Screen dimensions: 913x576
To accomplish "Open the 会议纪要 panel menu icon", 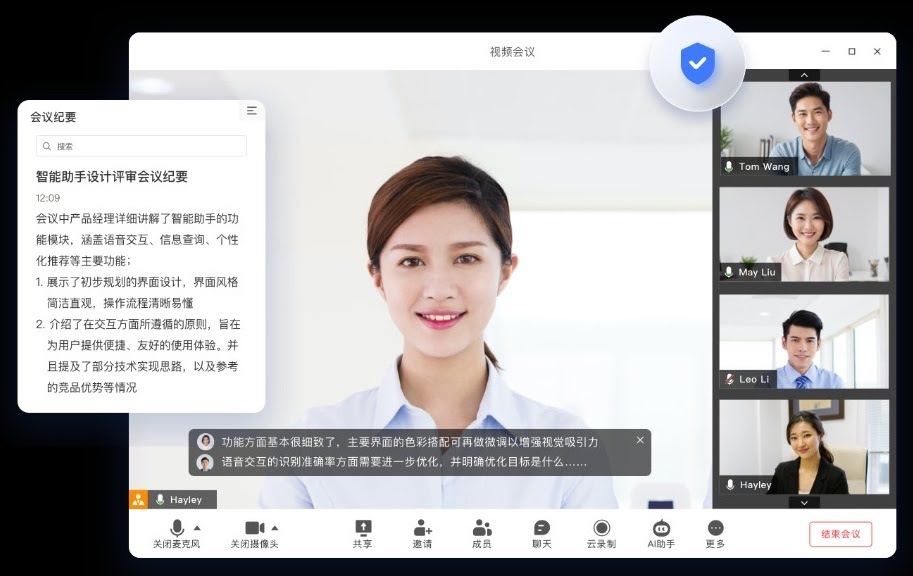I will pyautogui.click(x=252, y=111).
